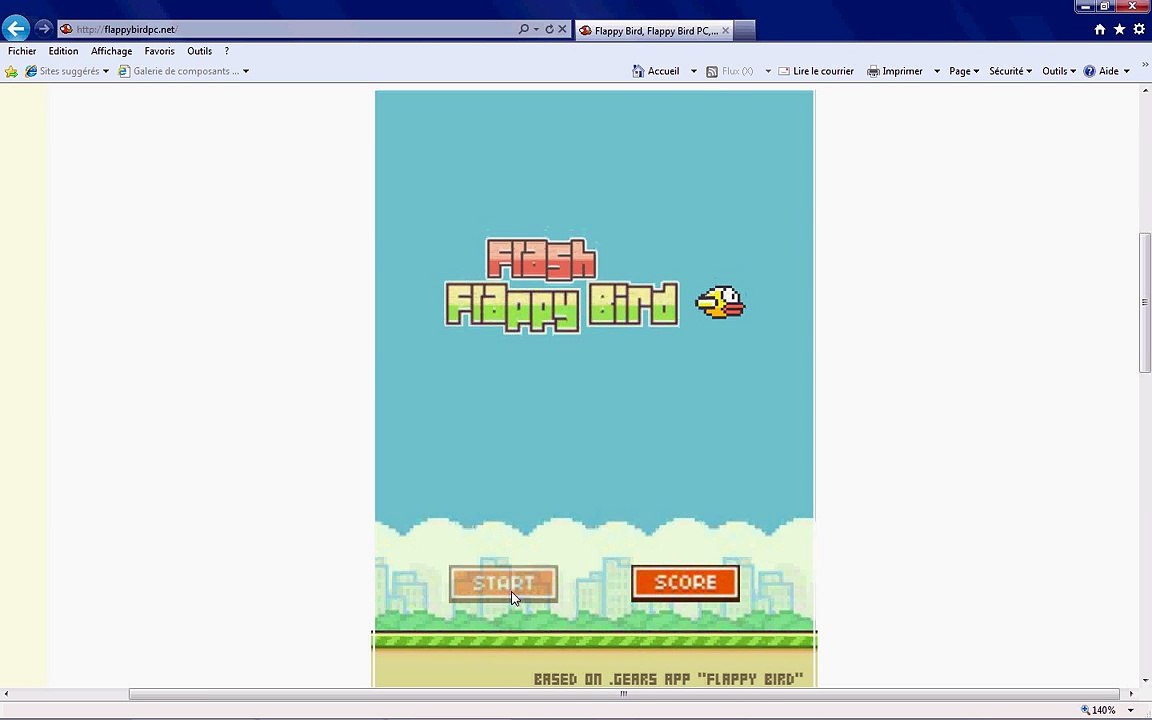1152x720 pixels.
Task: Click the vertical scrollbar thumb
Action: [1145, 302]
